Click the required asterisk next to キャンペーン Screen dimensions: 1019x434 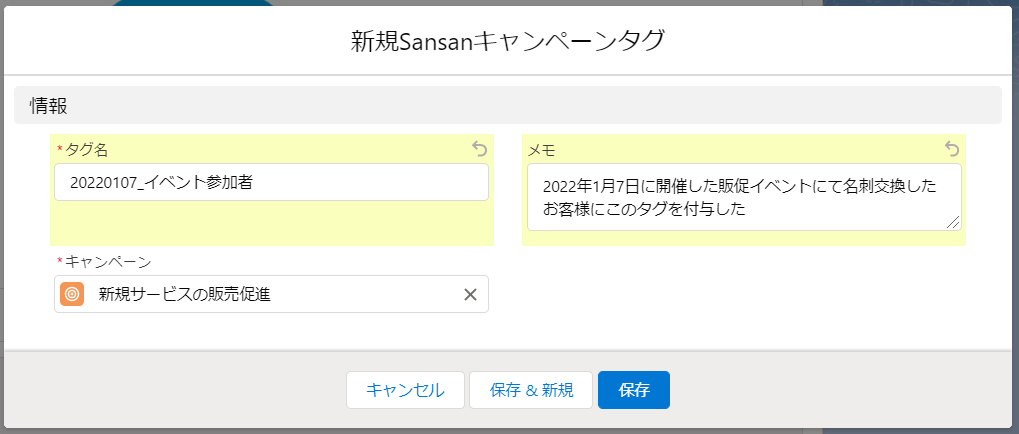coord(60,262)
